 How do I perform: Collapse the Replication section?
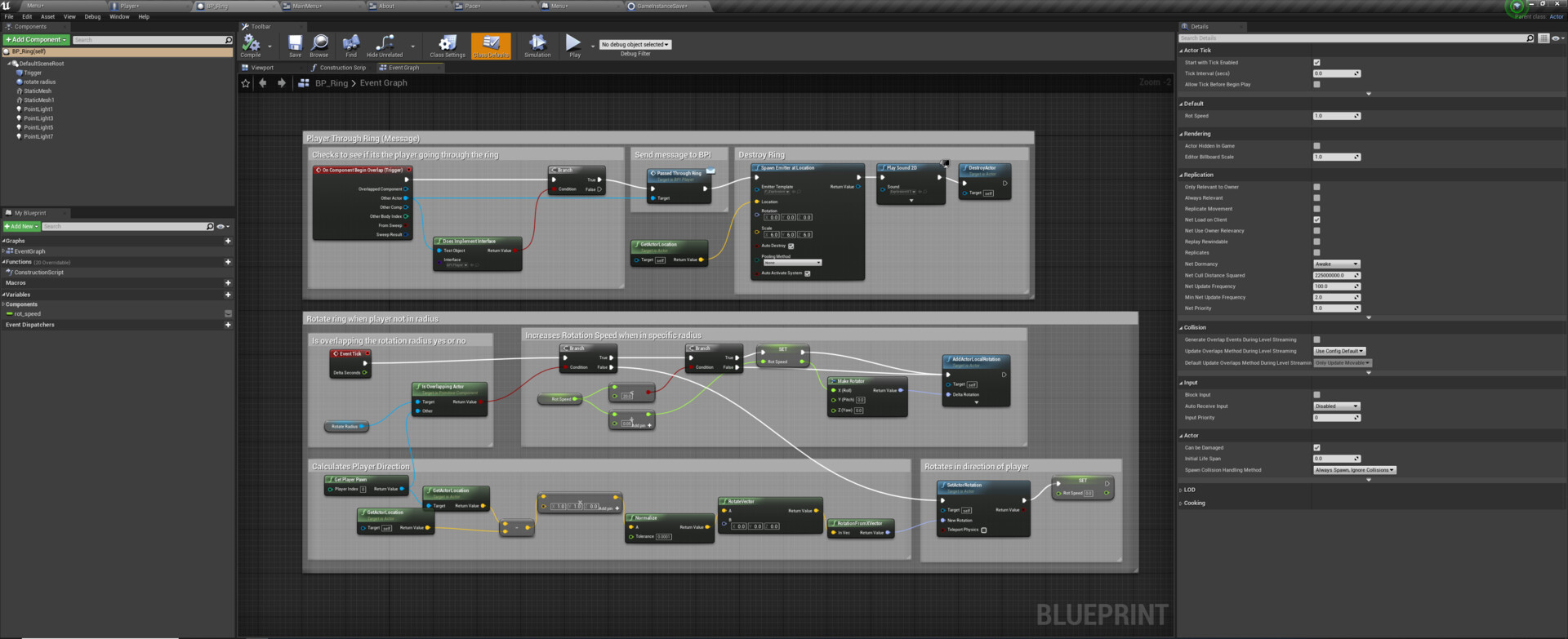tap(1181, 175)
